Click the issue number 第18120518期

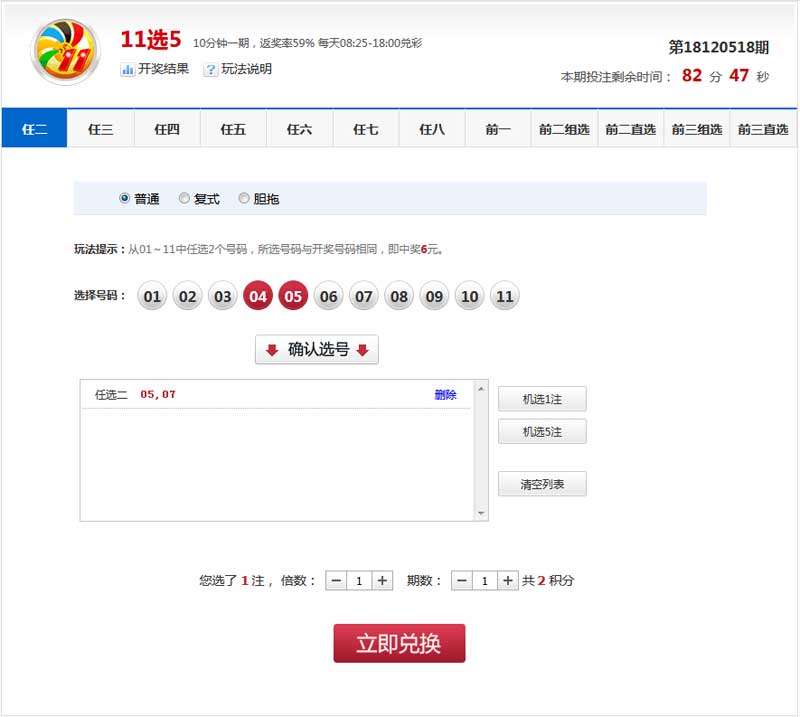(718, 47)
